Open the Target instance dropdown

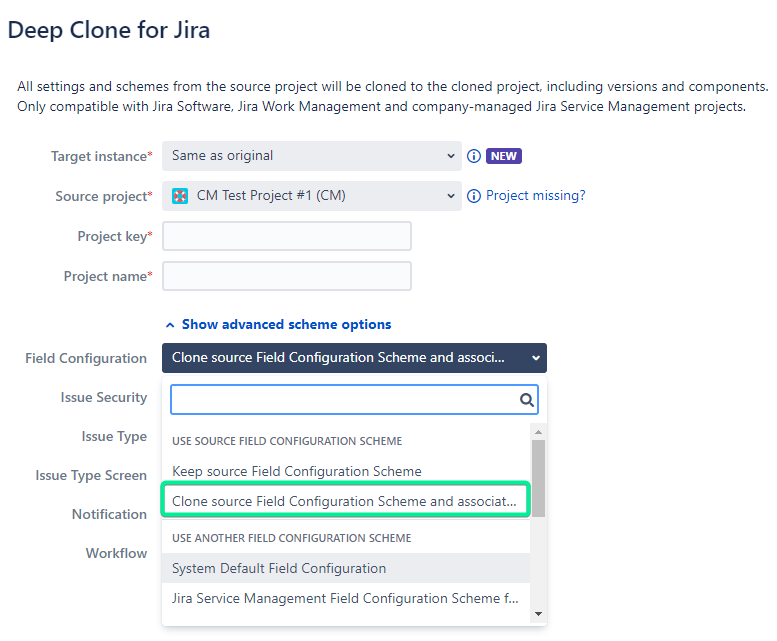click(x=312, y=156)
